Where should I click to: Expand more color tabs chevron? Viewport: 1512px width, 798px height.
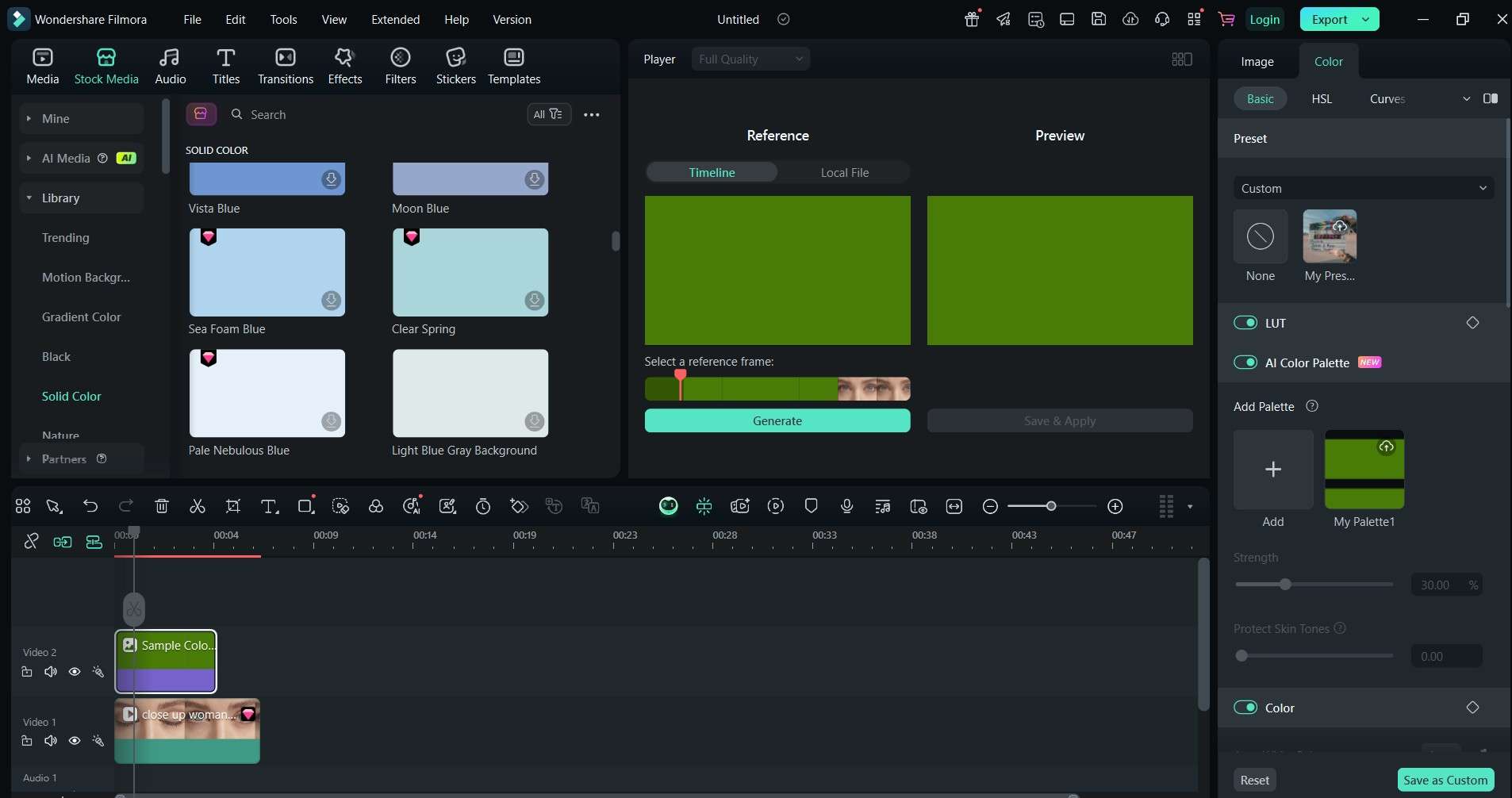(x=1466, y=98)
